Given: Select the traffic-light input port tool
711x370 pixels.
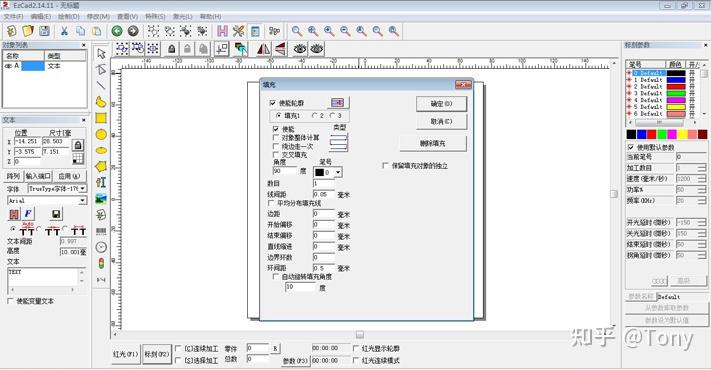Looking at the screenshot, I should pyautogui.click(x=101, y=263).
